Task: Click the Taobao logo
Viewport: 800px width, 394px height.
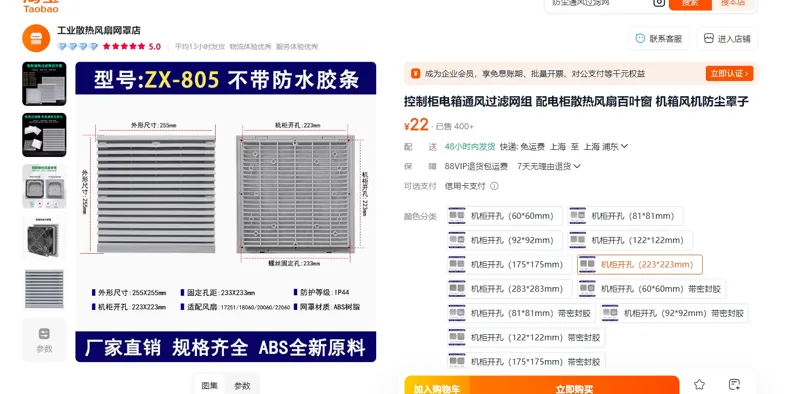Action: coord(41,6)
